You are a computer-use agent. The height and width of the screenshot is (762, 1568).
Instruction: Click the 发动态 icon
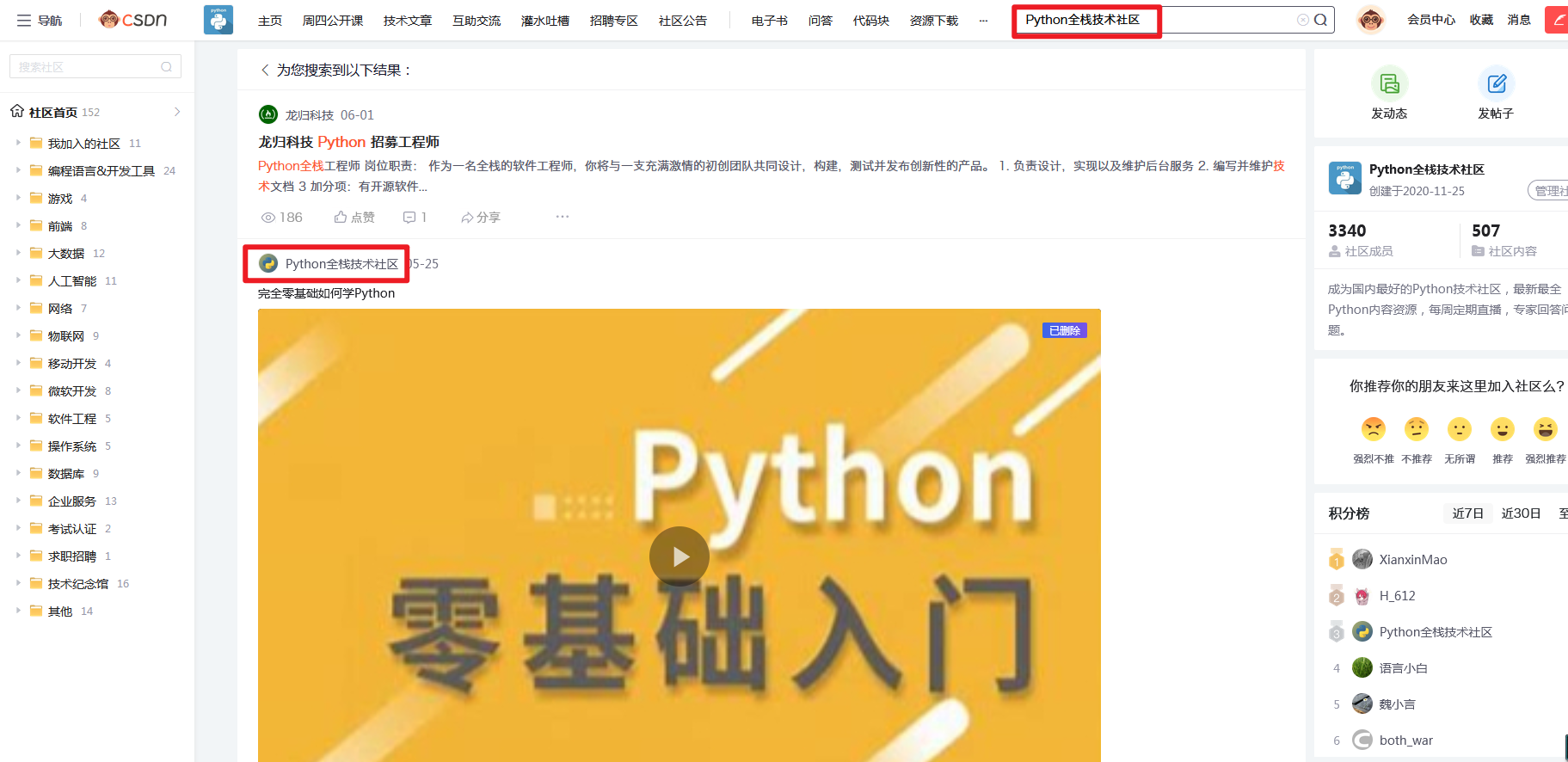tap(1389, 83)
